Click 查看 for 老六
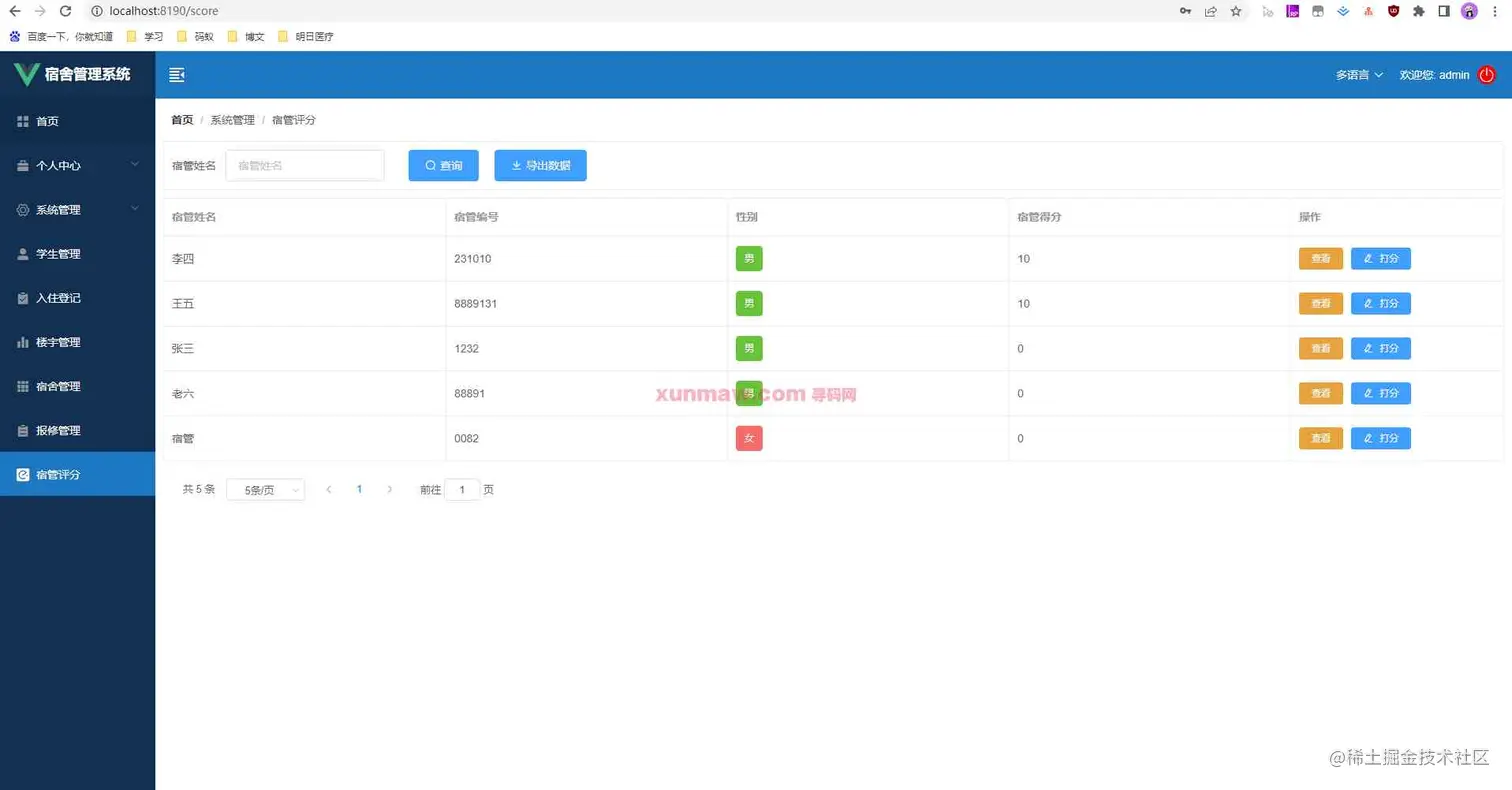1512x790 pixels. [1320, 393]
